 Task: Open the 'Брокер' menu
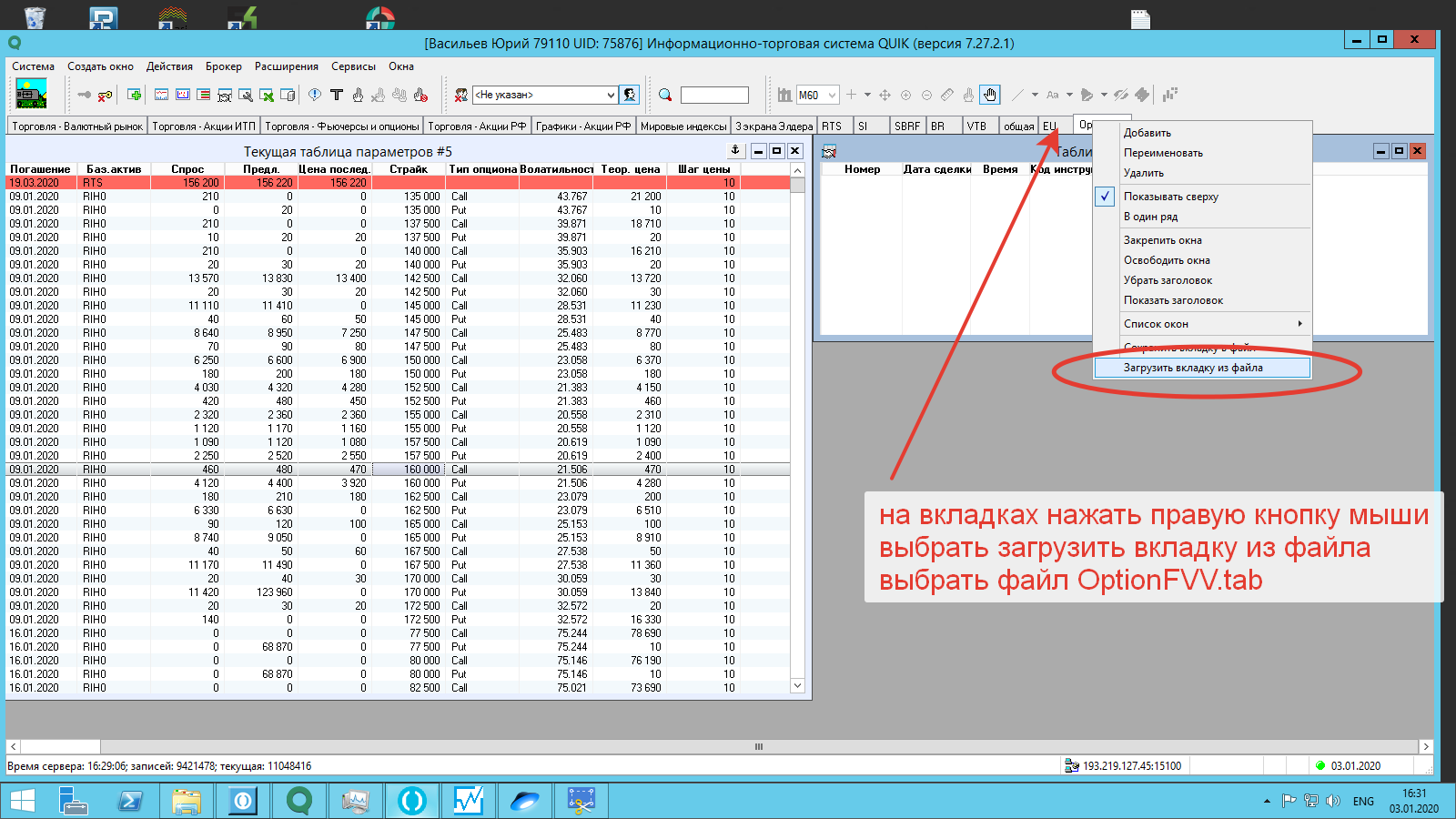pyautogui.click(x=224, y=66)
